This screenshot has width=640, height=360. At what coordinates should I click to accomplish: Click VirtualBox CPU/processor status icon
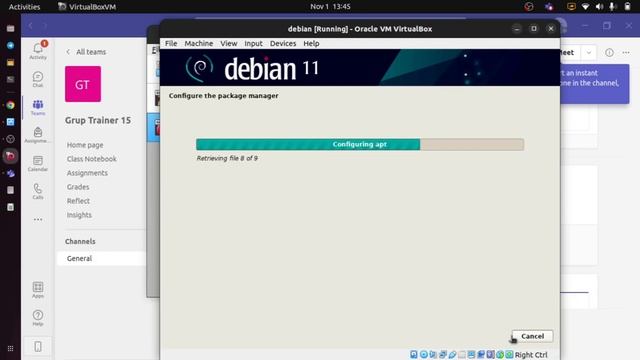tap(490, 354)
